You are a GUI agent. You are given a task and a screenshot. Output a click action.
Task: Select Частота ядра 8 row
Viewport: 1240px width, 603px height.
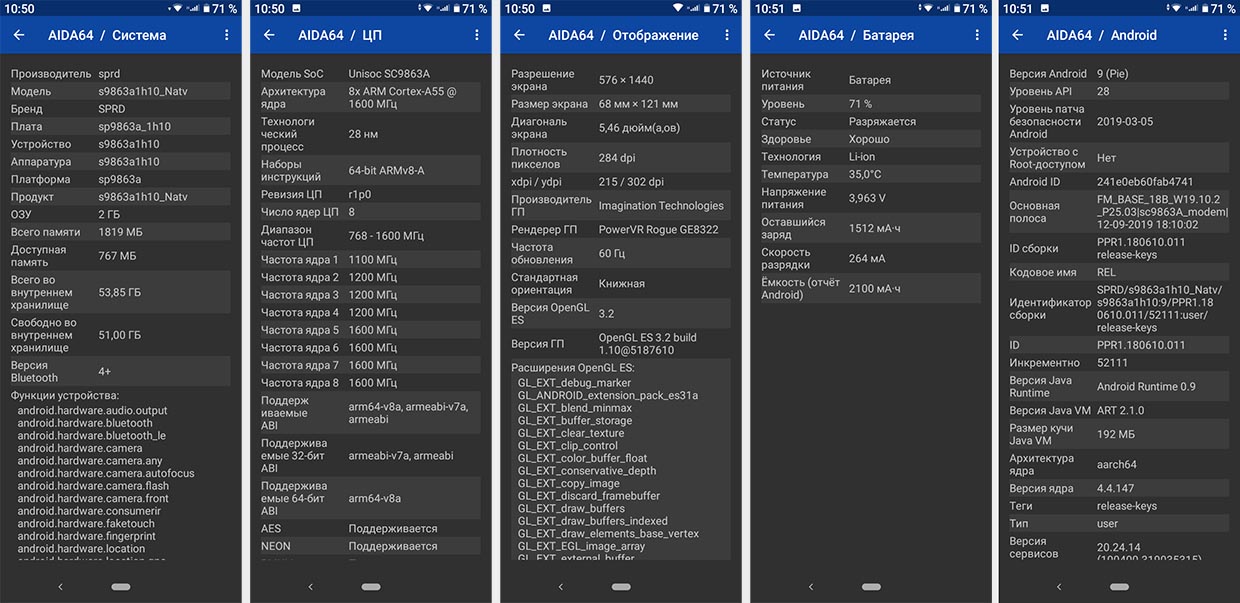coord(370,383)
